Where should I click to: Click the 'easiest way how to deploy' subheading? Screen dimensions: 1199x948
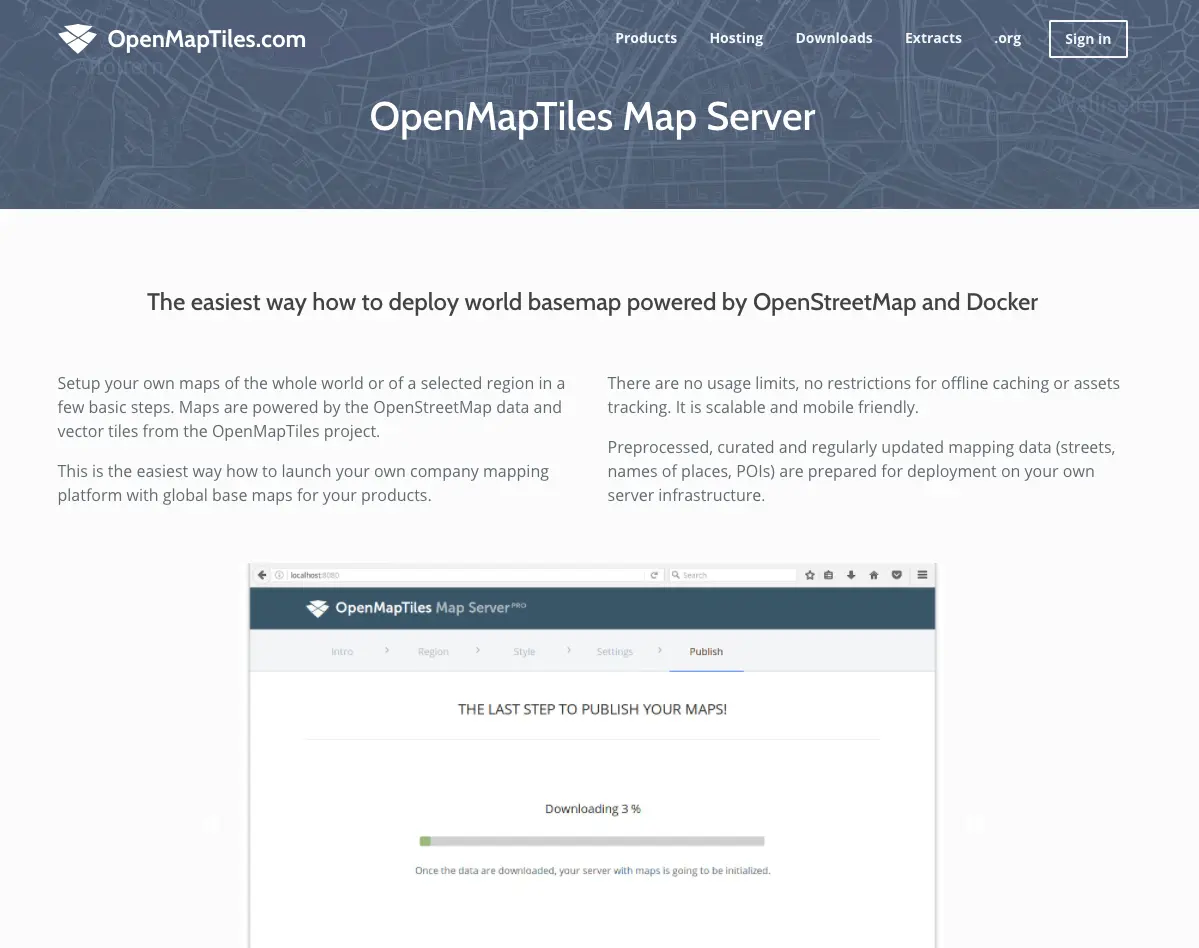593,302
